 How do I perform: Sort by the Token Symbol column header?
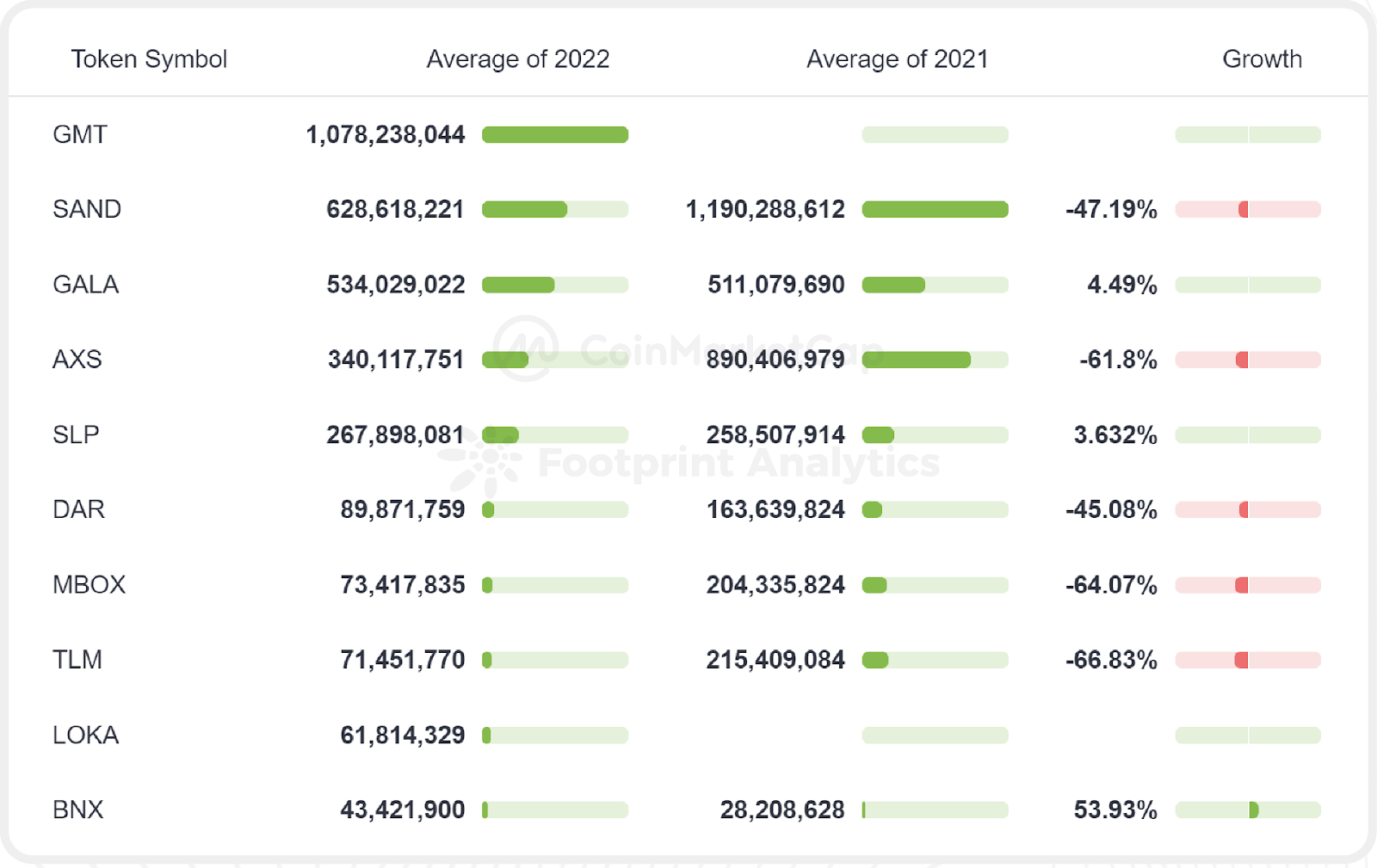(x=149, y=59)
